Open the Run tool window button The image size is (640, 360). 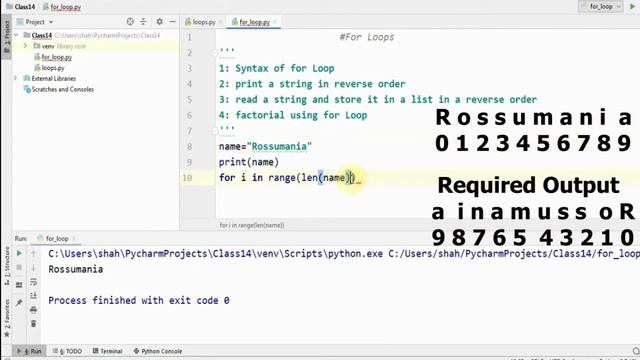click(29, 351)
